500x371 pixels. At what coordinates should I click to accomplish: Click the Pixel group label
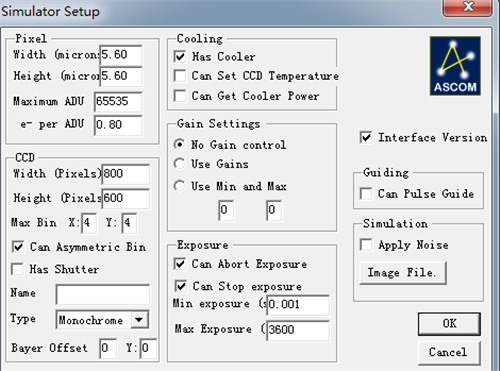31,39
